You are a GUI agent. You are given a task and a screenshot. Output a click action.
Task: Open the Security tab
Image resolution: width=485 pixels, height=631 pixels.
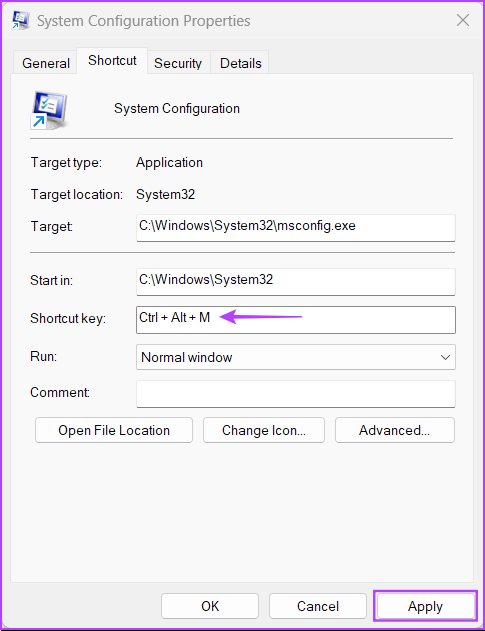(178, 63)
